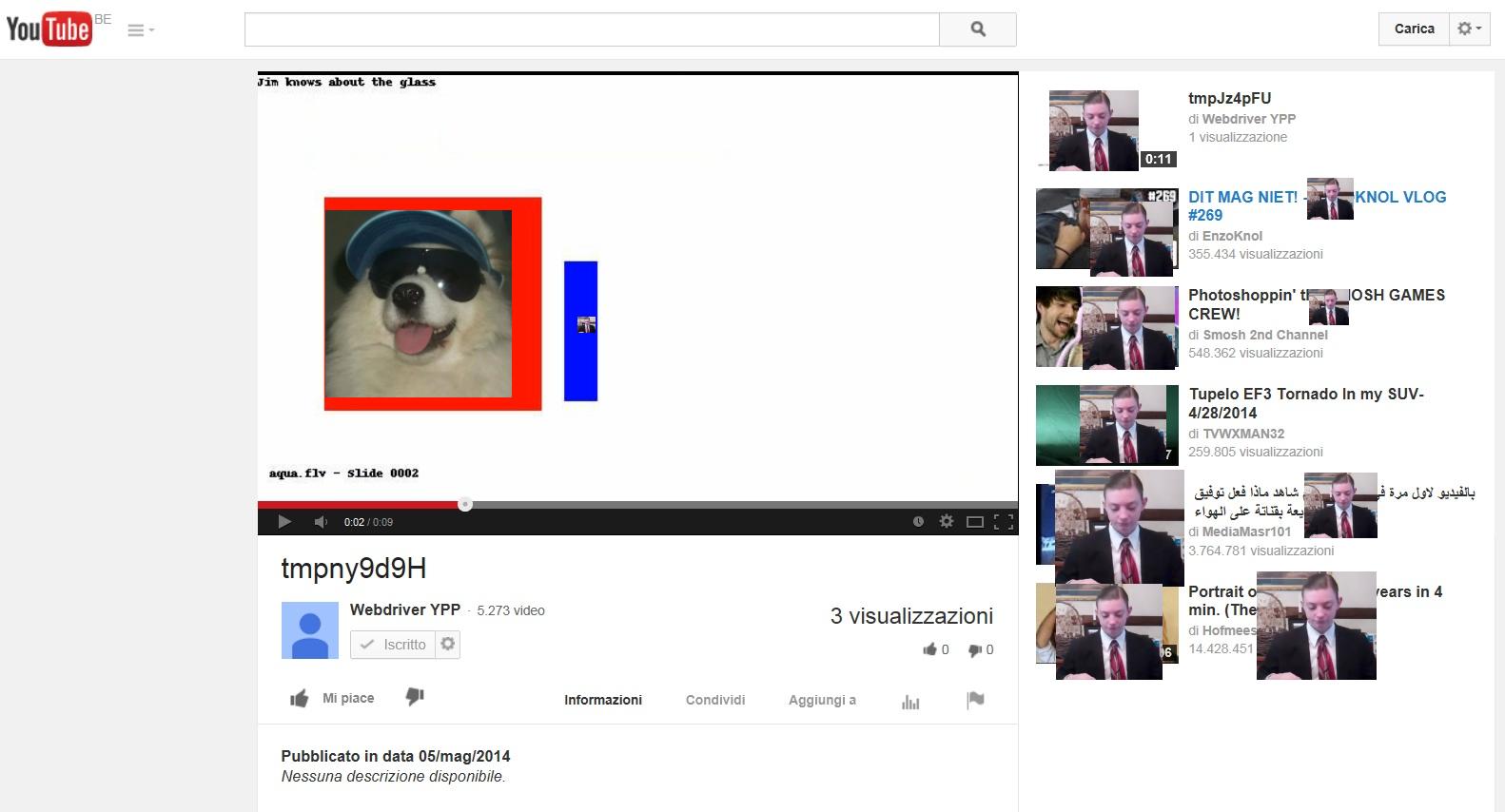Toggle theater mode in player

[975, 521]
